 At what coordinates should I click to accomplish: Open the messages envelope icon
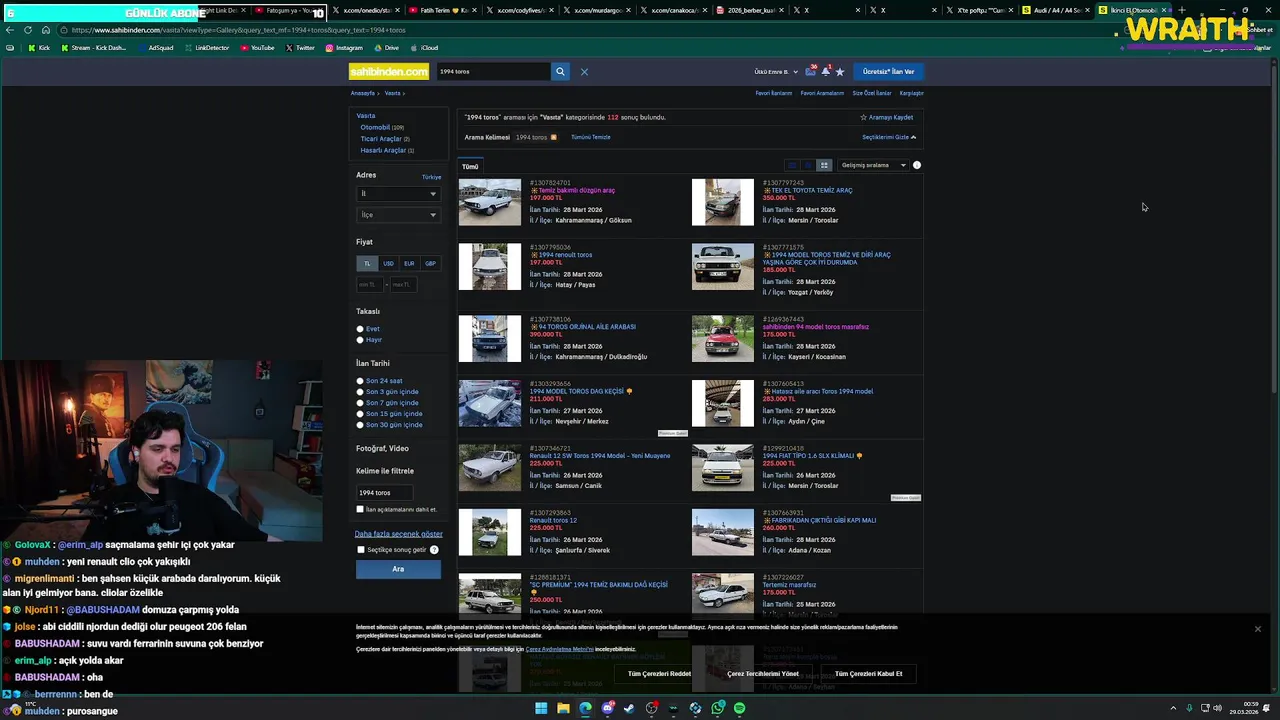[811, 71]
